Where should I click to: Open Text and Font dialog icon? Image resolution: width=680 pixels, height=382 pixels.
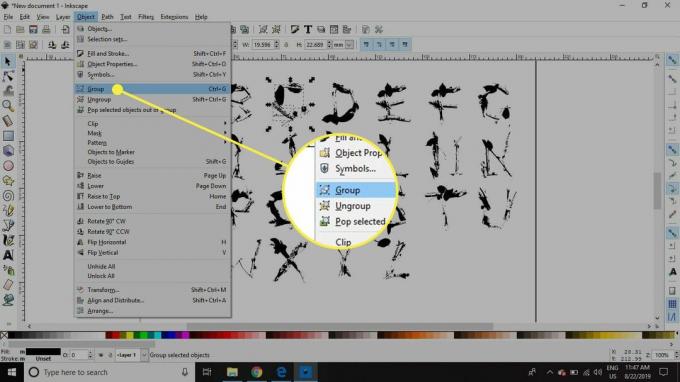tap(307, 29)
